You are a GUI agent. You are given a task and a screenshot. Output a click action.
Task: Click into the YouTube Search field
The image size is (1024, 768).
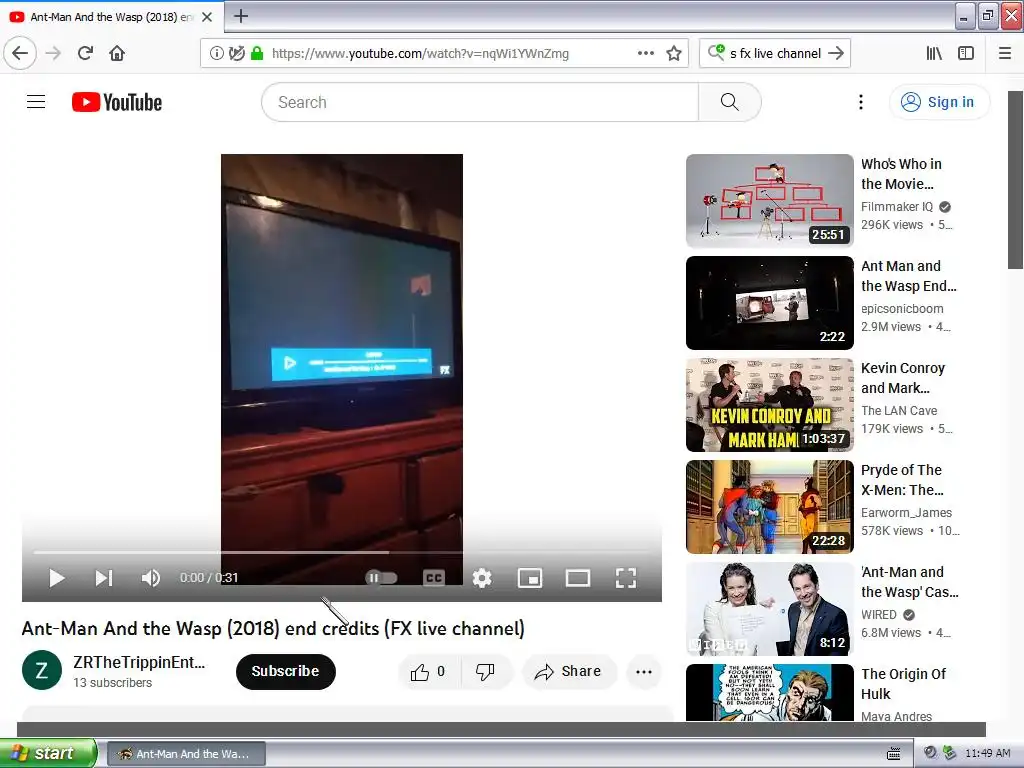(x=480, y=102)
